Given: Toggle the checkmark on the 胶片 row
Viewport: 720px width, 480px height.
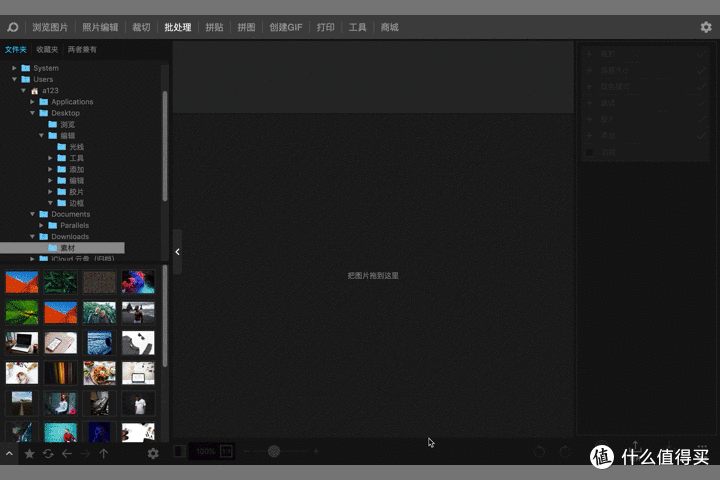Looking at the screenshot, I should [701, 119].
